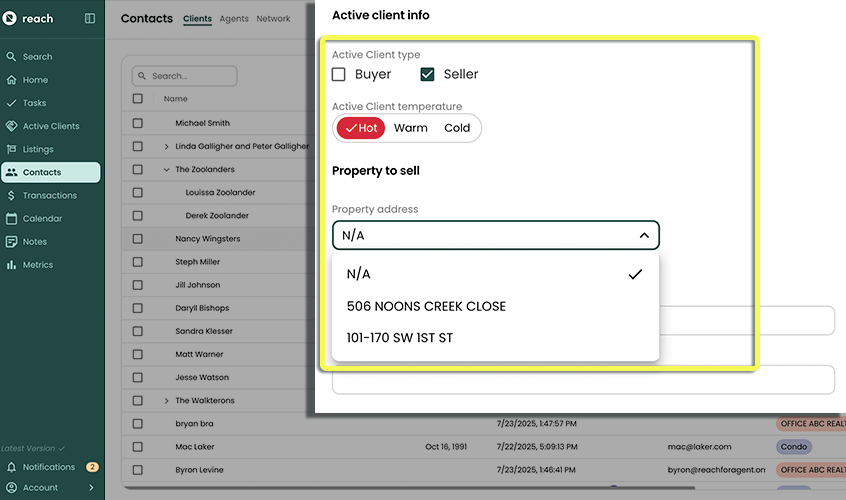Select checkbox next to Michael Smith
The image size is (846, 500).
(138, 123)
